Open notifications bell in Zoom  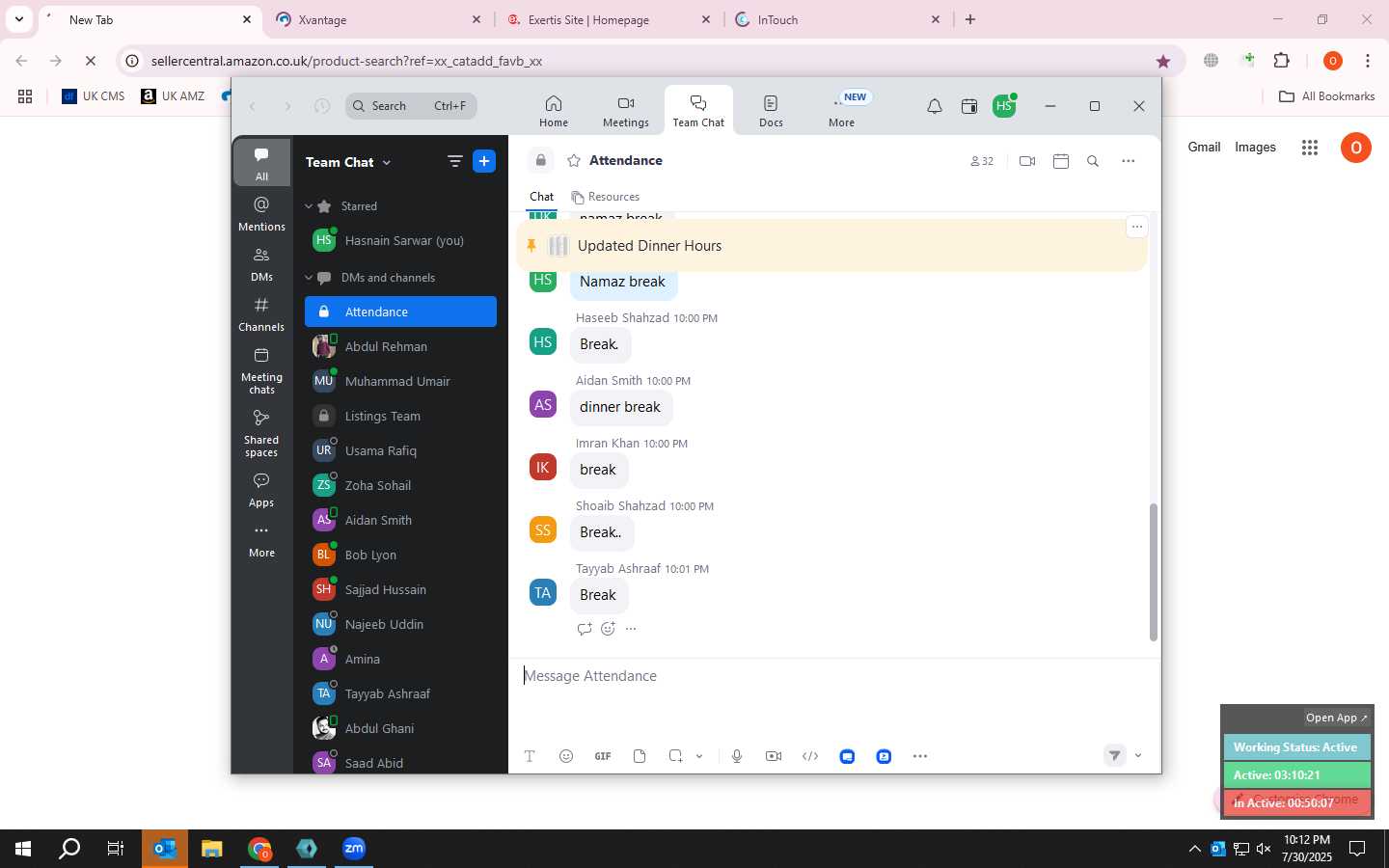pos(934,106)
